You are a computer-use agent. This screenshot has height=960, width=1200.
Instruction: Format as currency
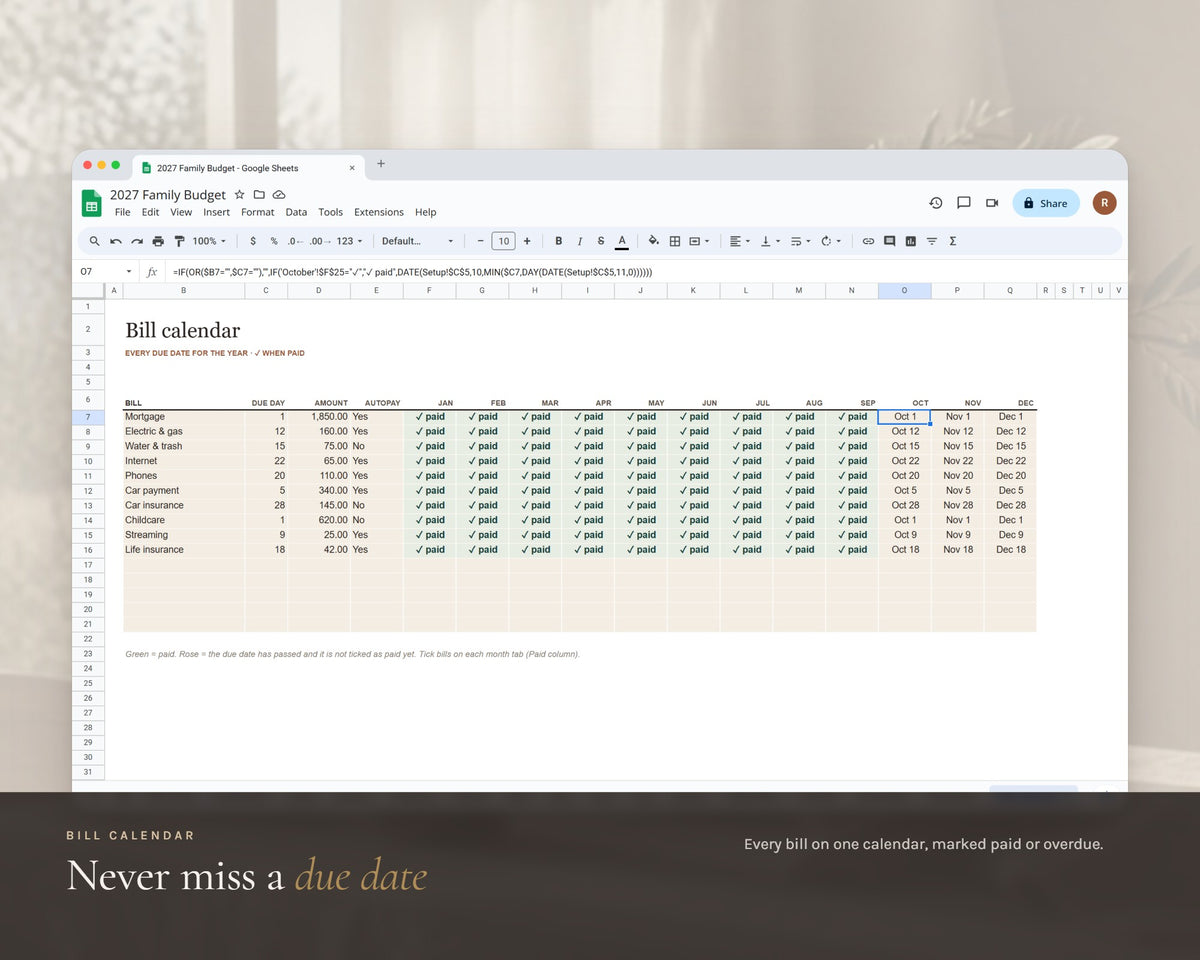253,241
